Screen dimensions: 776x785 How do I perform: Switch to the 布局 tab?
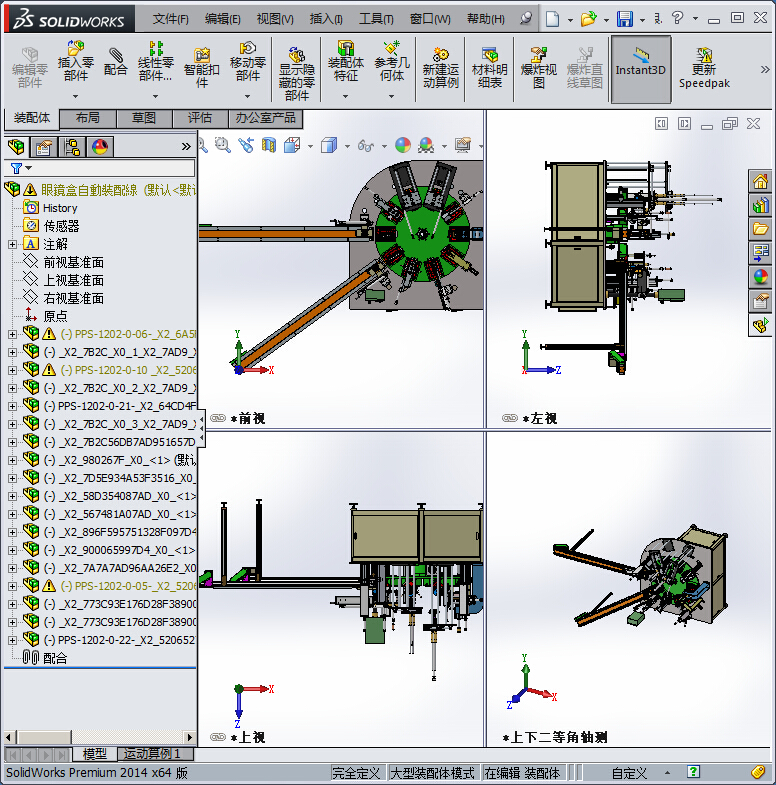pos(88,118)
